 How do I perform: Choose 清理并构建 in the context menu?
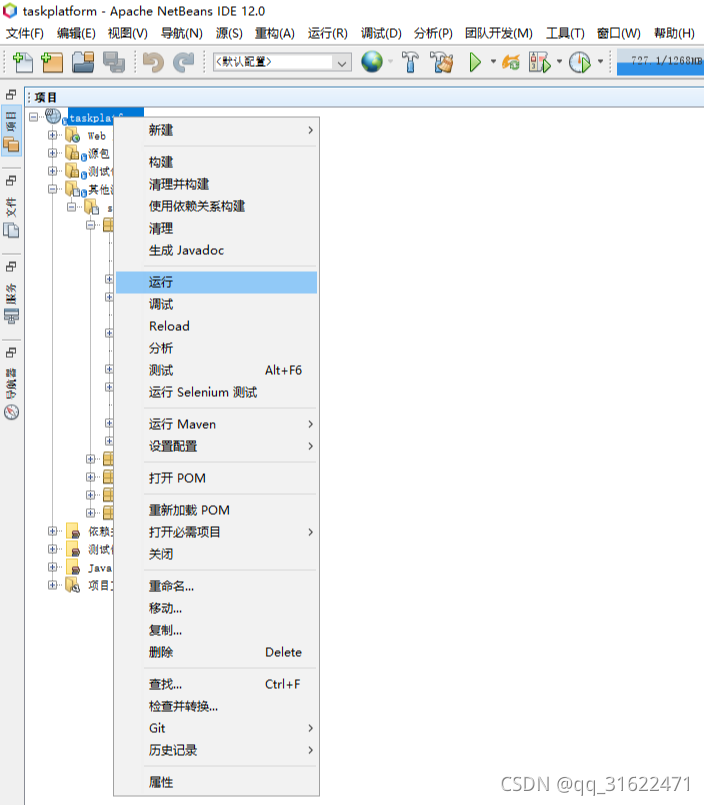216,184
